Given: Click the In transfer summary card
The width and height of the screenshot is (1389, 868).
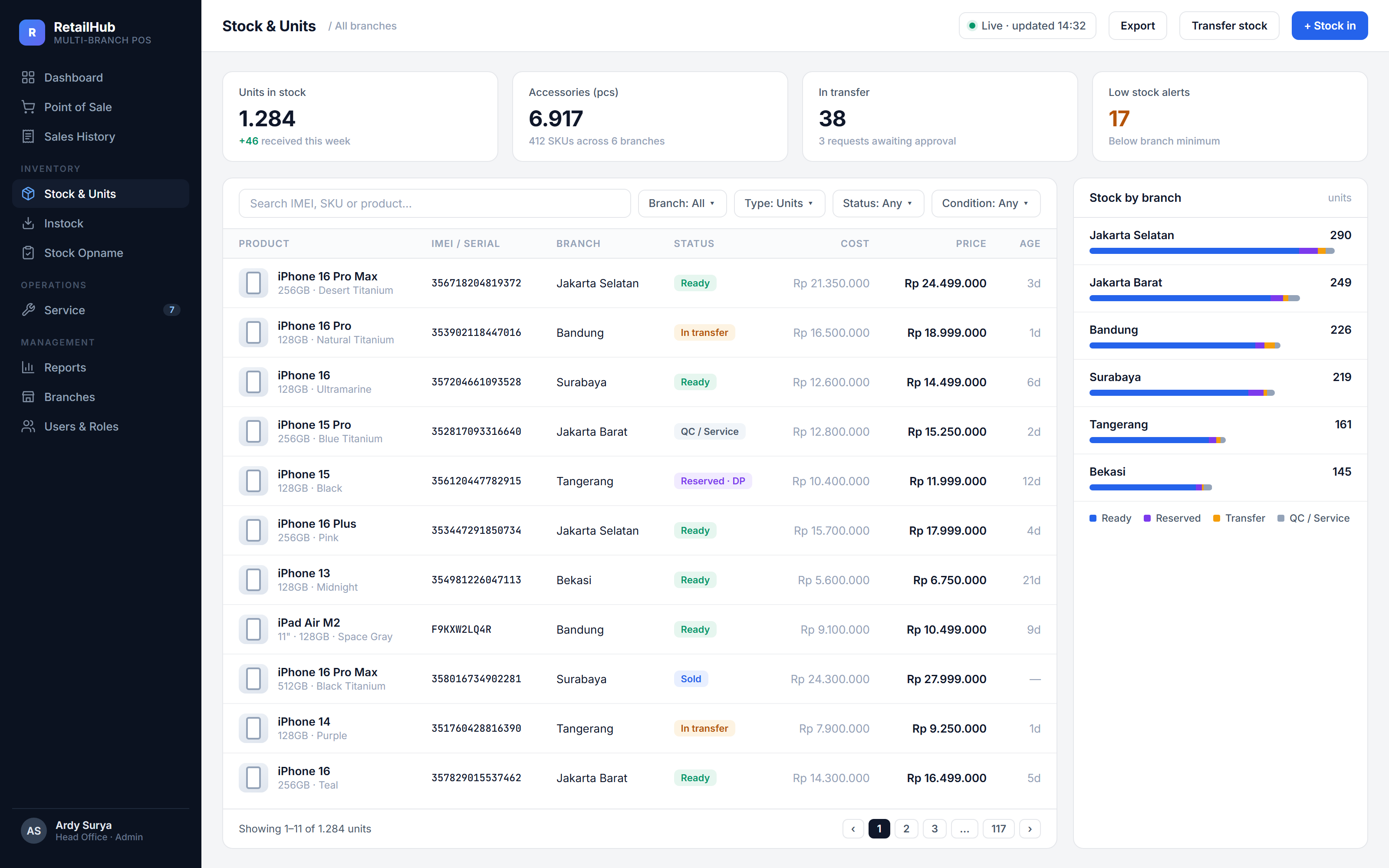Looking at the screenshot, I should pyautogui.click(x=940, y=117).
